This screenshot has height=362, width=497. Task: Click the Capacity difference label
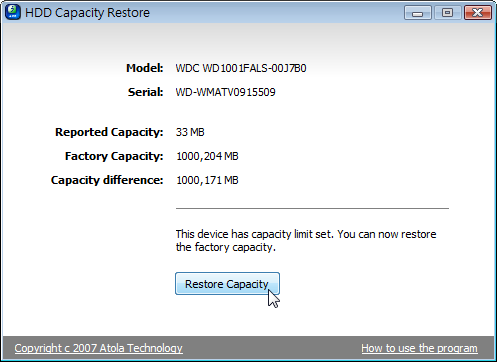pyautogui.click(x=107, y=180)
